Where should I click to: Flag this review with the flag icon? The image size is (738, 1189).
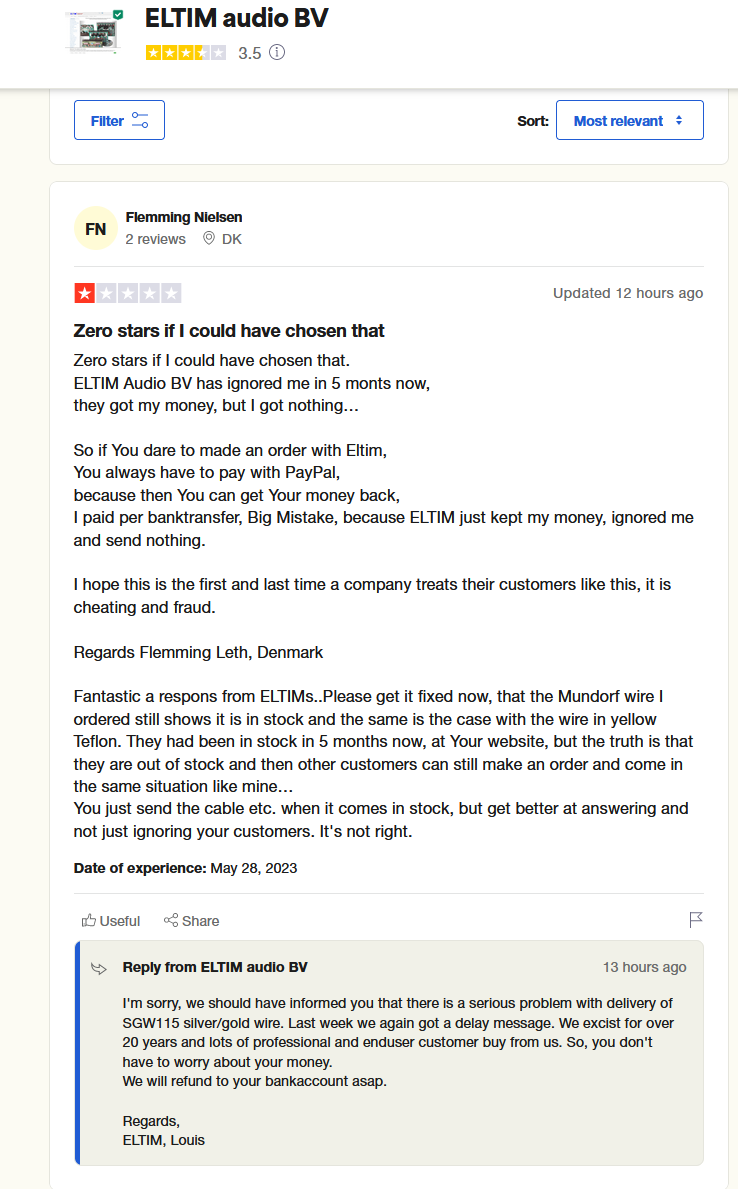[x=696, y=920]
